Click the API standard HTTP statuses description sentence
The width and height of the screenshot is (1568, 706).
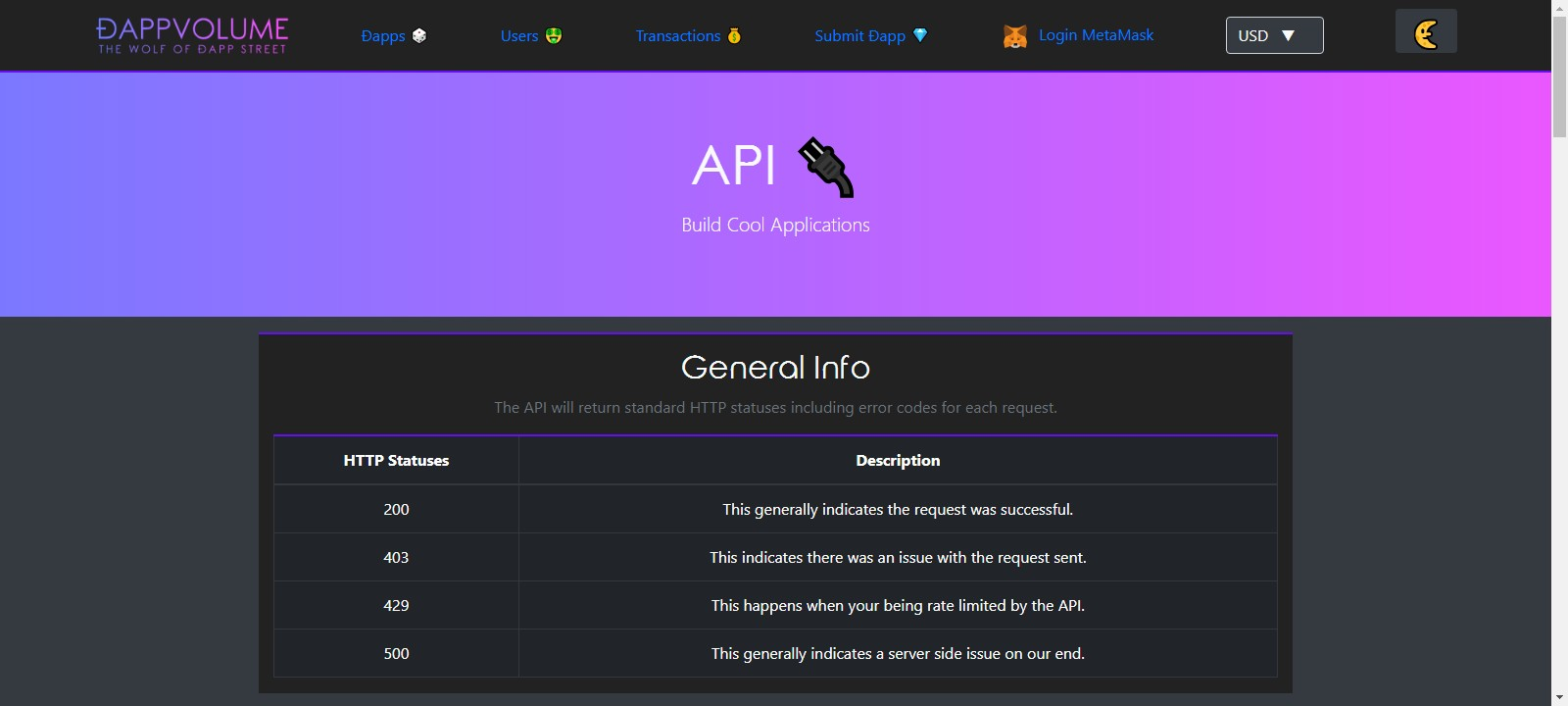[x=775, y=407]
